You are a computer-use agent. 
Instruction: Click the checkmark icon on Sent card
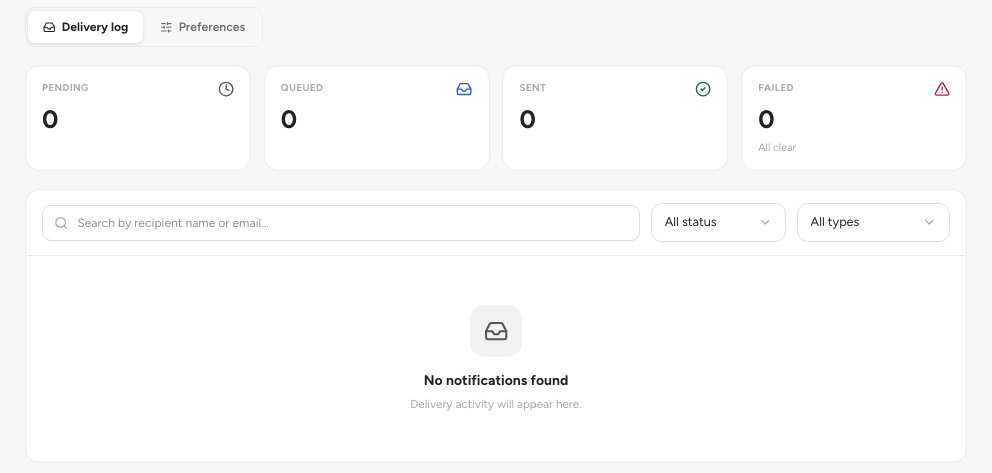pyautogui.click(x=703, y=89)
